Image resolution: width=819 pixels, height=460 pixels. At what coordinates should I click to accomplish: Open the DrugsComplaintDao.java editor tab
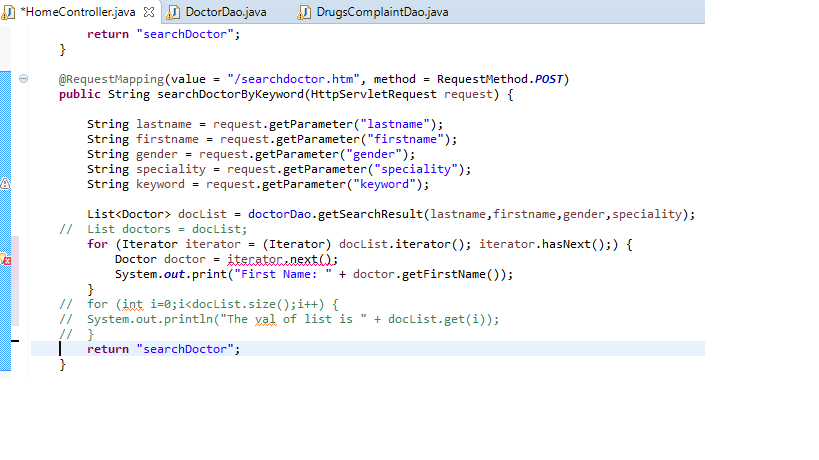[382, 12]
